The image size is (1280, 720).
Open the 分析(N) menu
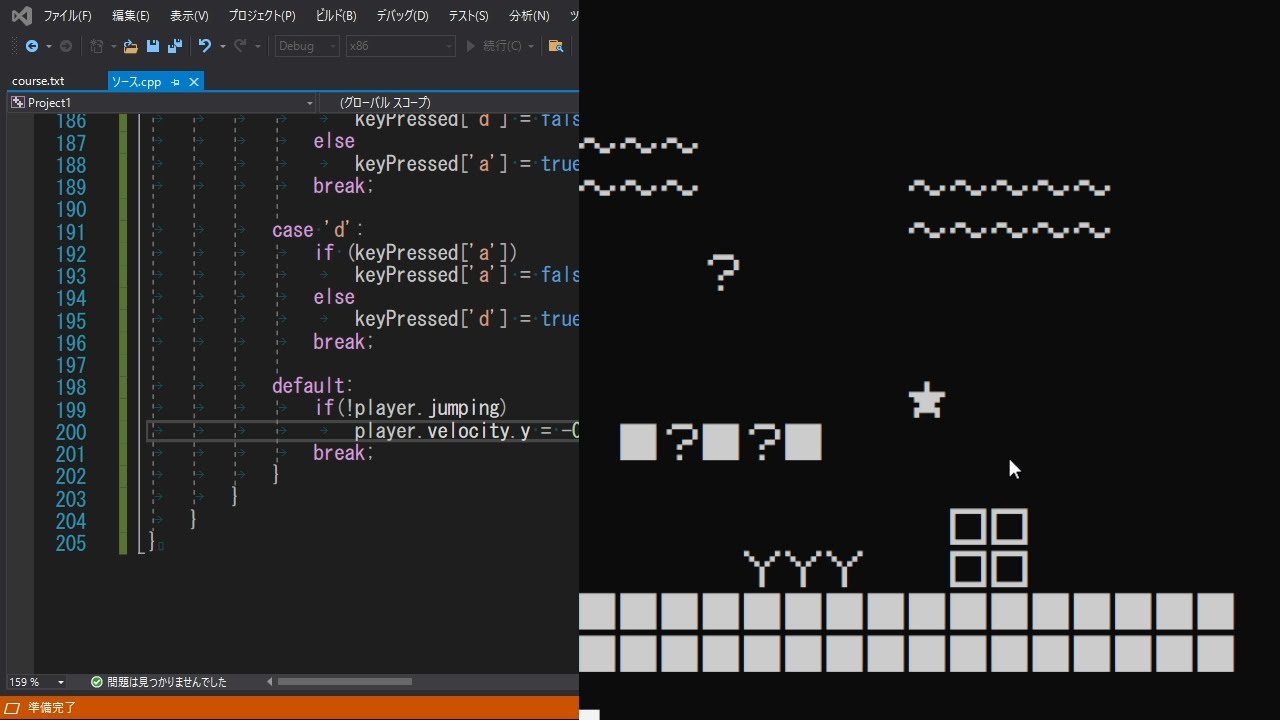click(x=529, y=16)
